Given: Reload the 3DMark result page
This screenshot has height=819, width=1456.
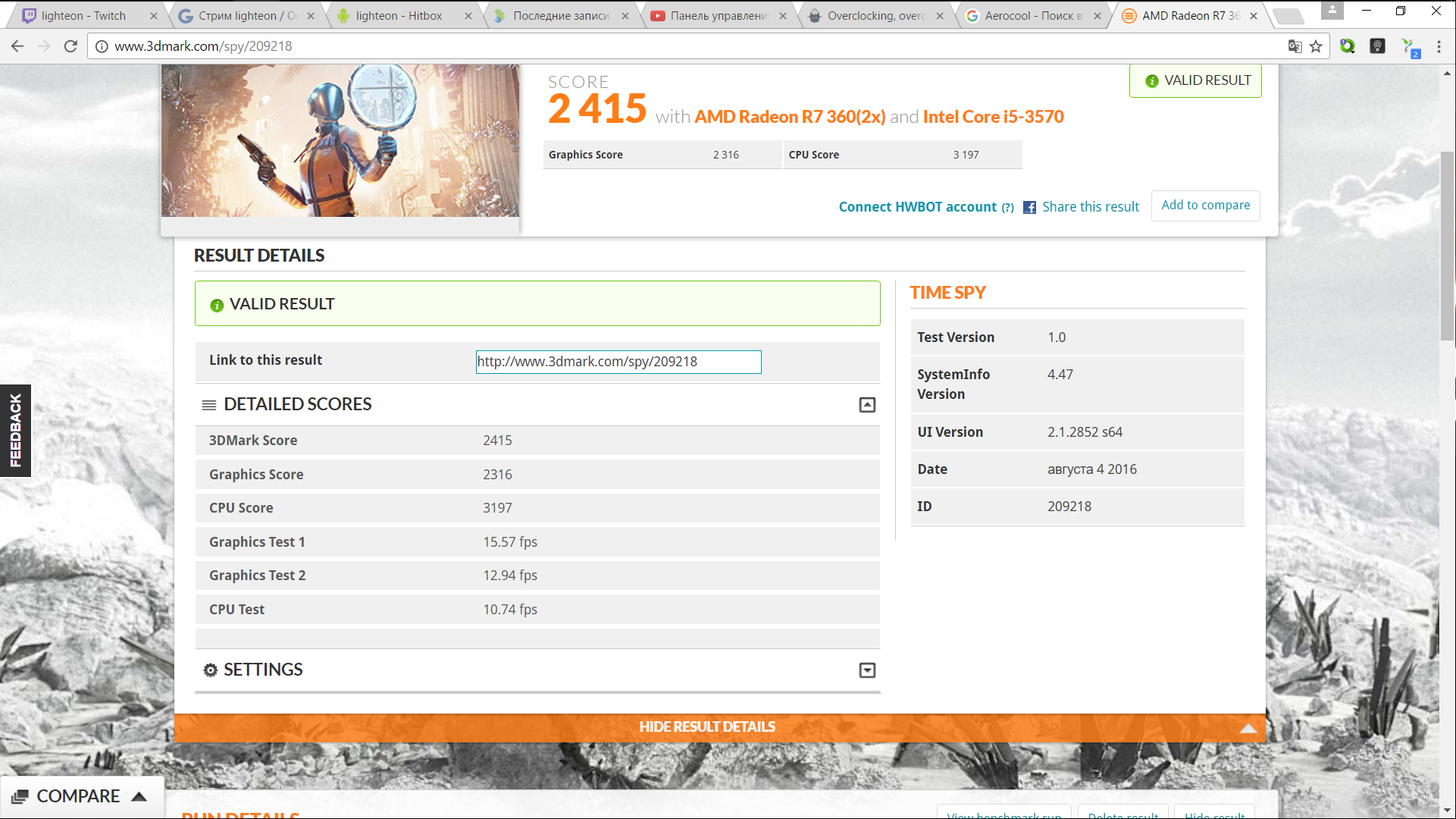Looking at the screenshot, I should point(70,46).
